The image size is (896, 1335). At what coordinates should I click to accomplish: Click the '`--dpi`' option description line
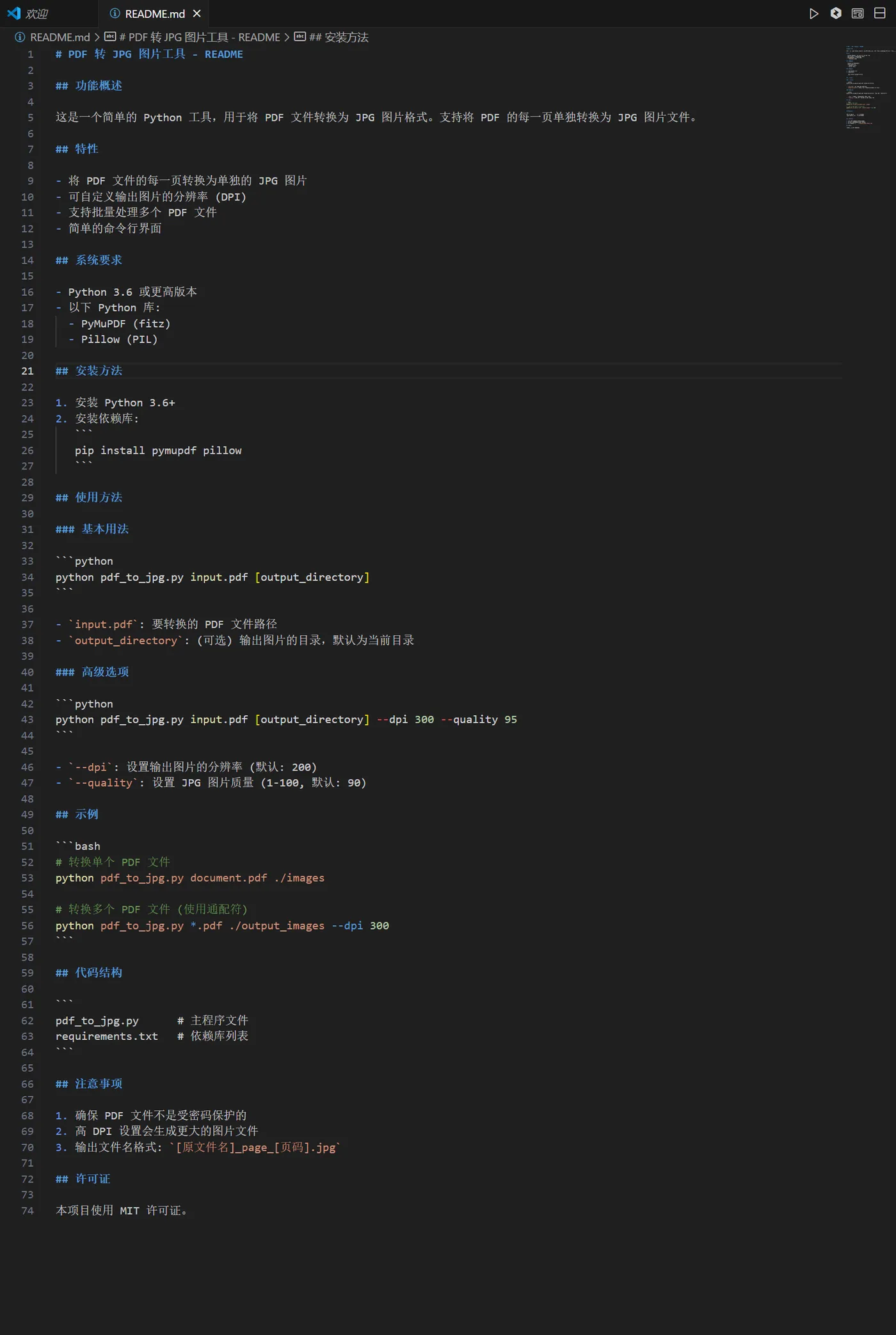click(x=186, y=767)
